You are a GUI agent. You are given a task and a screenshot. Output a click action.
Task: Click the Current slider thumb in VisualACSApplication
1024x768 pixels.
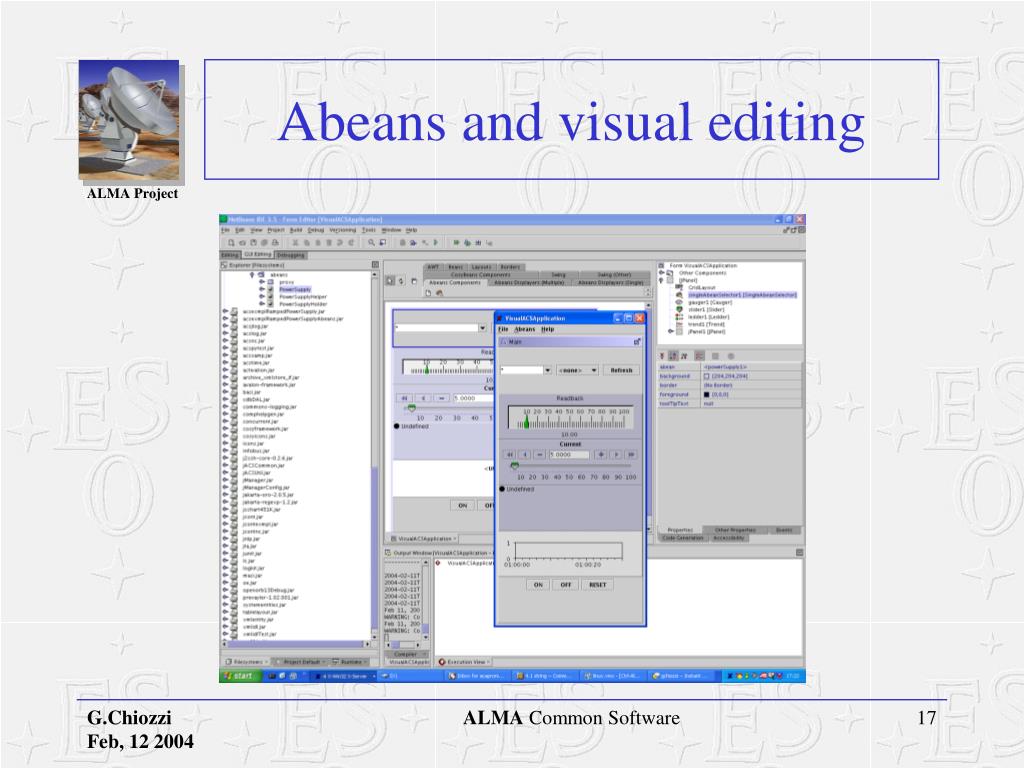[515, 466]
